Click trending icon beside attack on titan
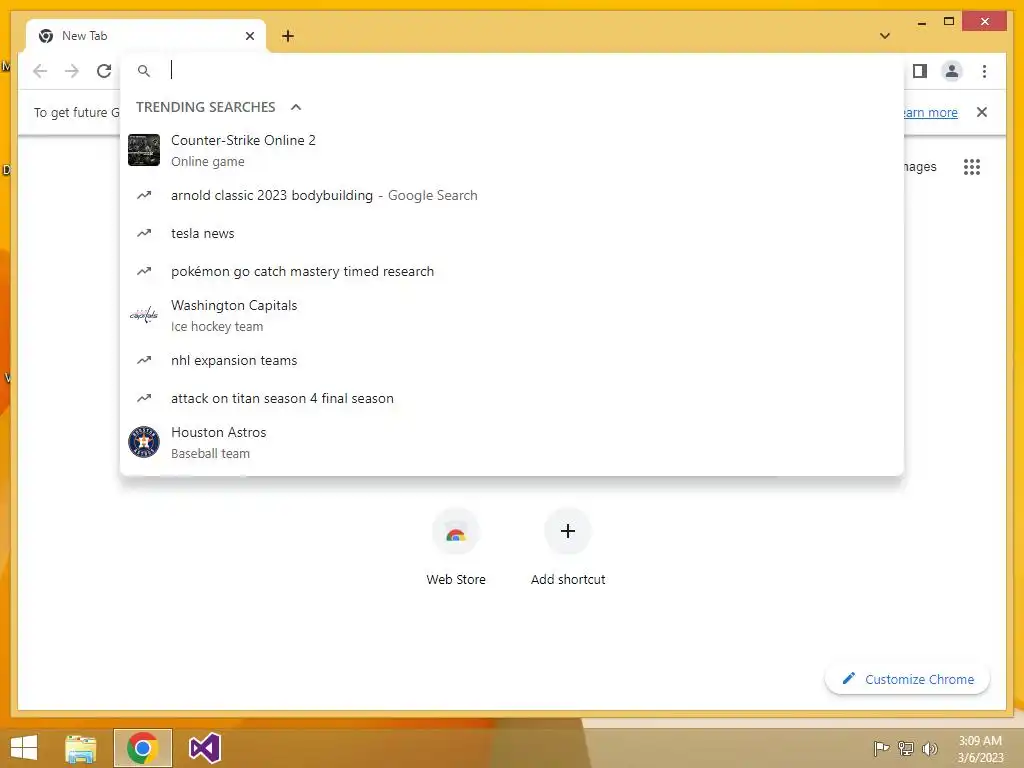1024x768 pixels. pos(144,398)
